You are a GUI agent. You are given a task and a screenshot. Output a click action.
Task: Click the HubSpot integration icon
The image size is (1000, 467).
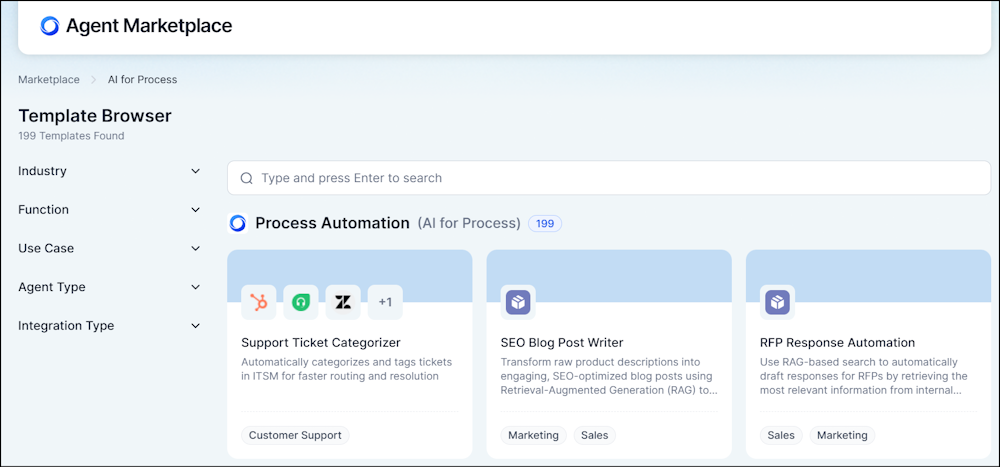[x=258, y=302]
